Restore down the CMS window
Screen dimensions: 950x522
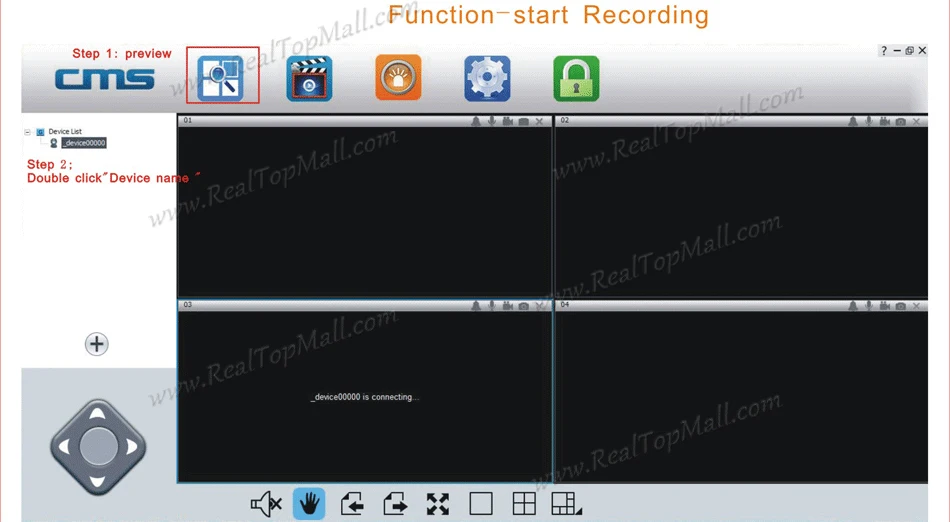click(909, 51)
